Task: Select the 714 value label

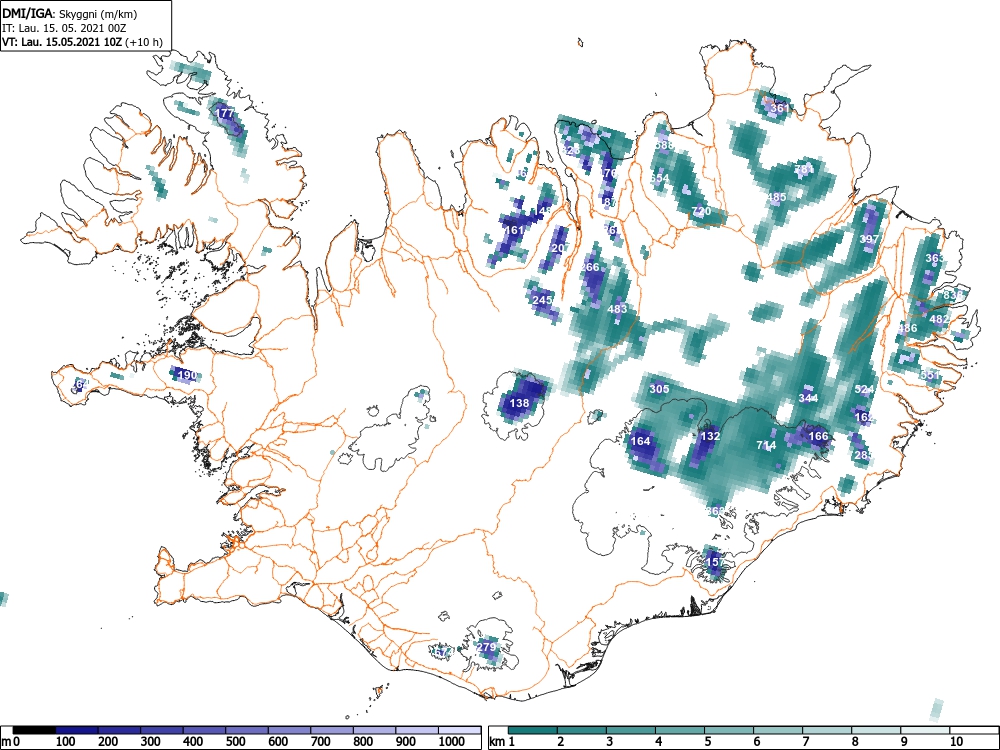Action: 766,445
